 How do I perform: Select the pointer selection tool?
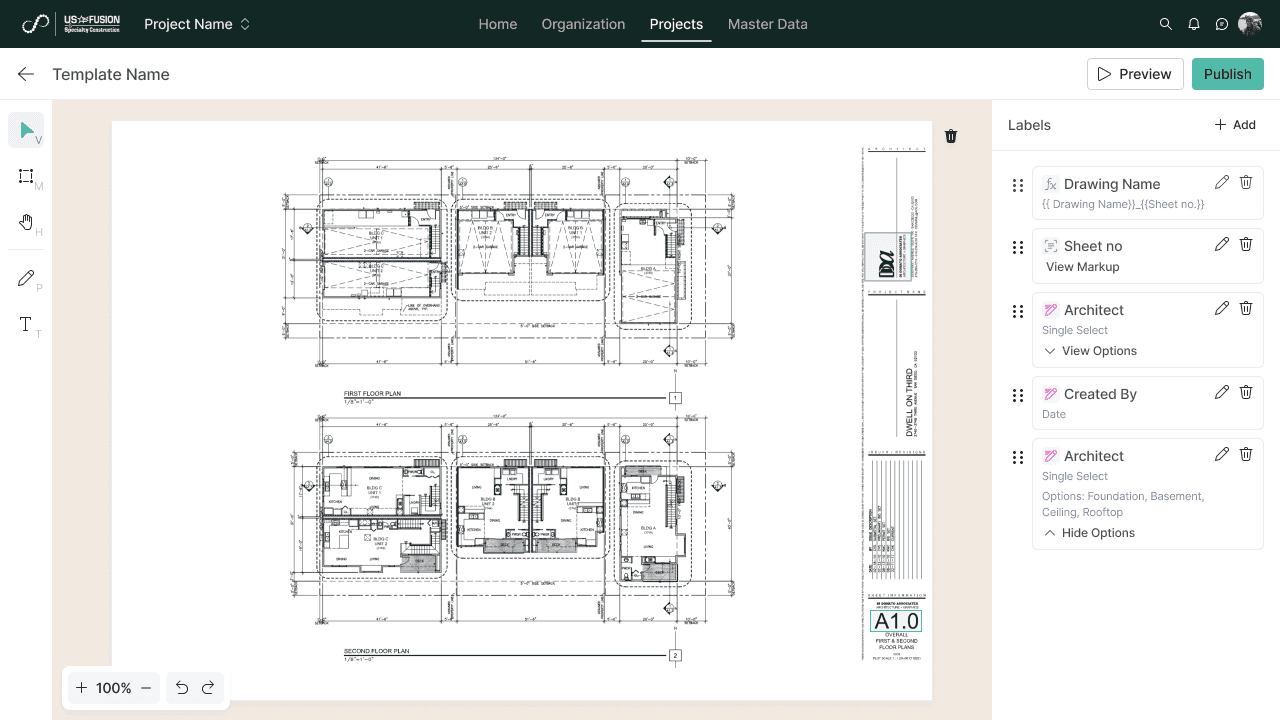(26, 131)
